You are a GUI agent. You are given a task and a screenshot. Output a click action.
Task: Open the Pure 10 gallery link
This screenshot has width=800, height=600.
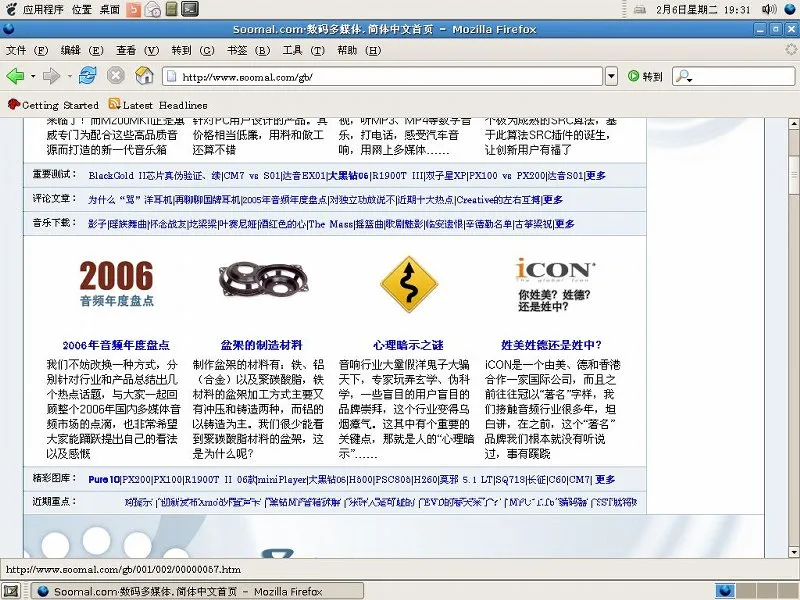pyautogui.click(x=104, y=480)
